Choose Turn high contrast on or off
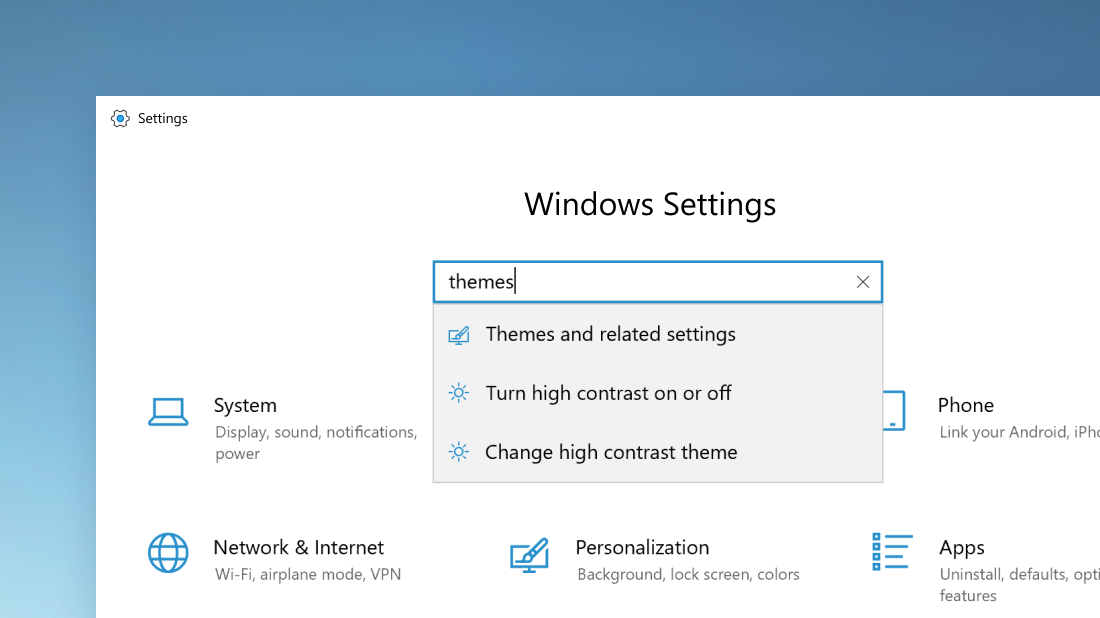 pyautogui.click(x=657, y=393)
